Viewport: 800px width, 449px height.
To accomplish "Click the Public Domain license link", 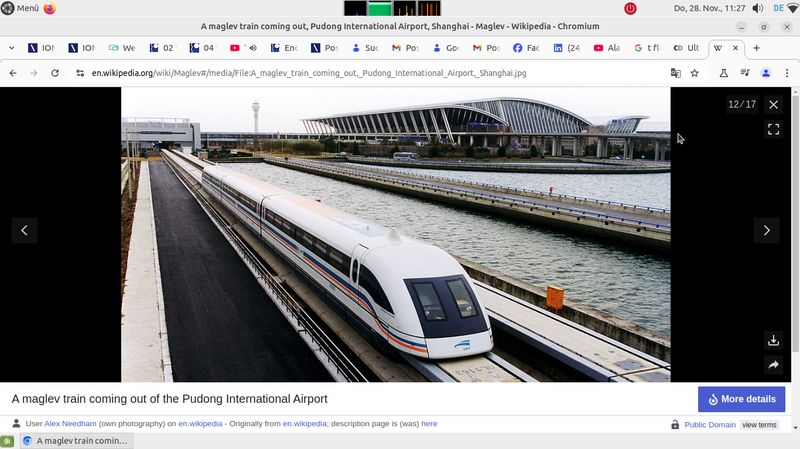I will point(709,425).
